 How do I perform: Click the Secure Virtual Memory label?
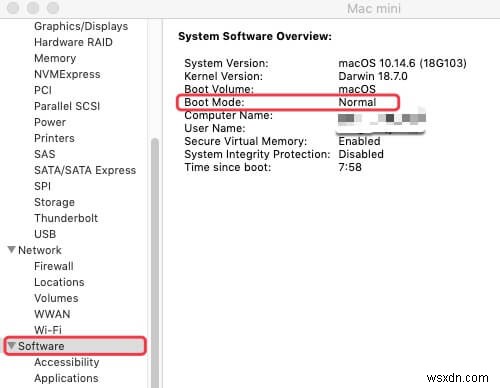[x=246, y=141]
